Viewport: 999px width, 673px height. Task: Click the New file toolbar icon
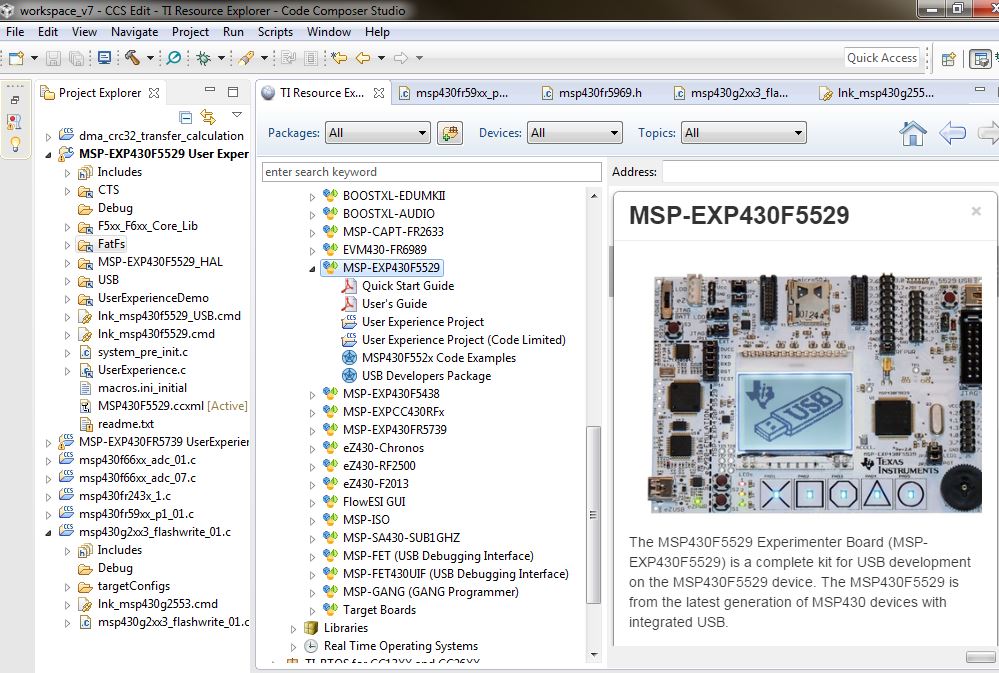(x=18, y=58)
